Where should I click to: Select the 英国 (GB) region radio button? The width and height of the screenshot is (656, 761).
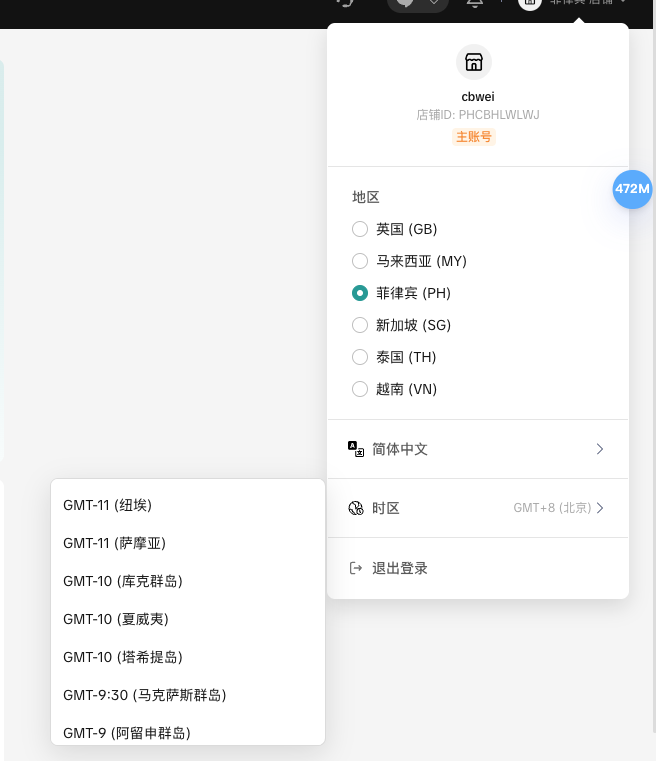click(360, 229)
